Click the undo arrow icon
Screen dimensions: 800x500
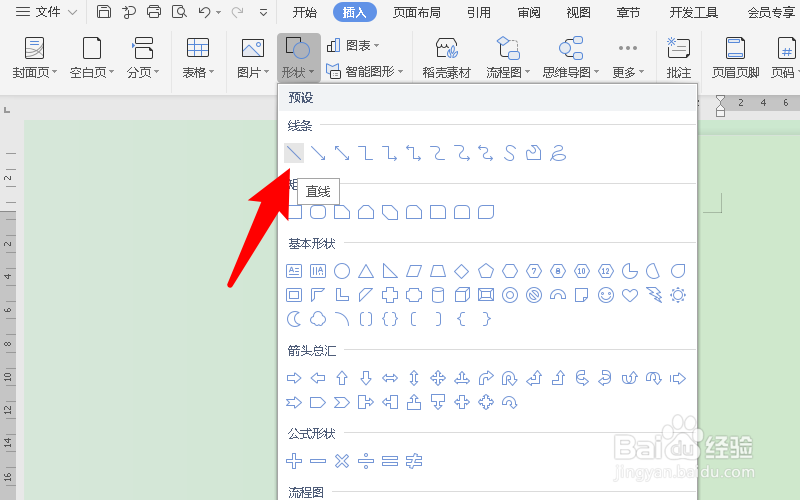(x=205, y=12)
